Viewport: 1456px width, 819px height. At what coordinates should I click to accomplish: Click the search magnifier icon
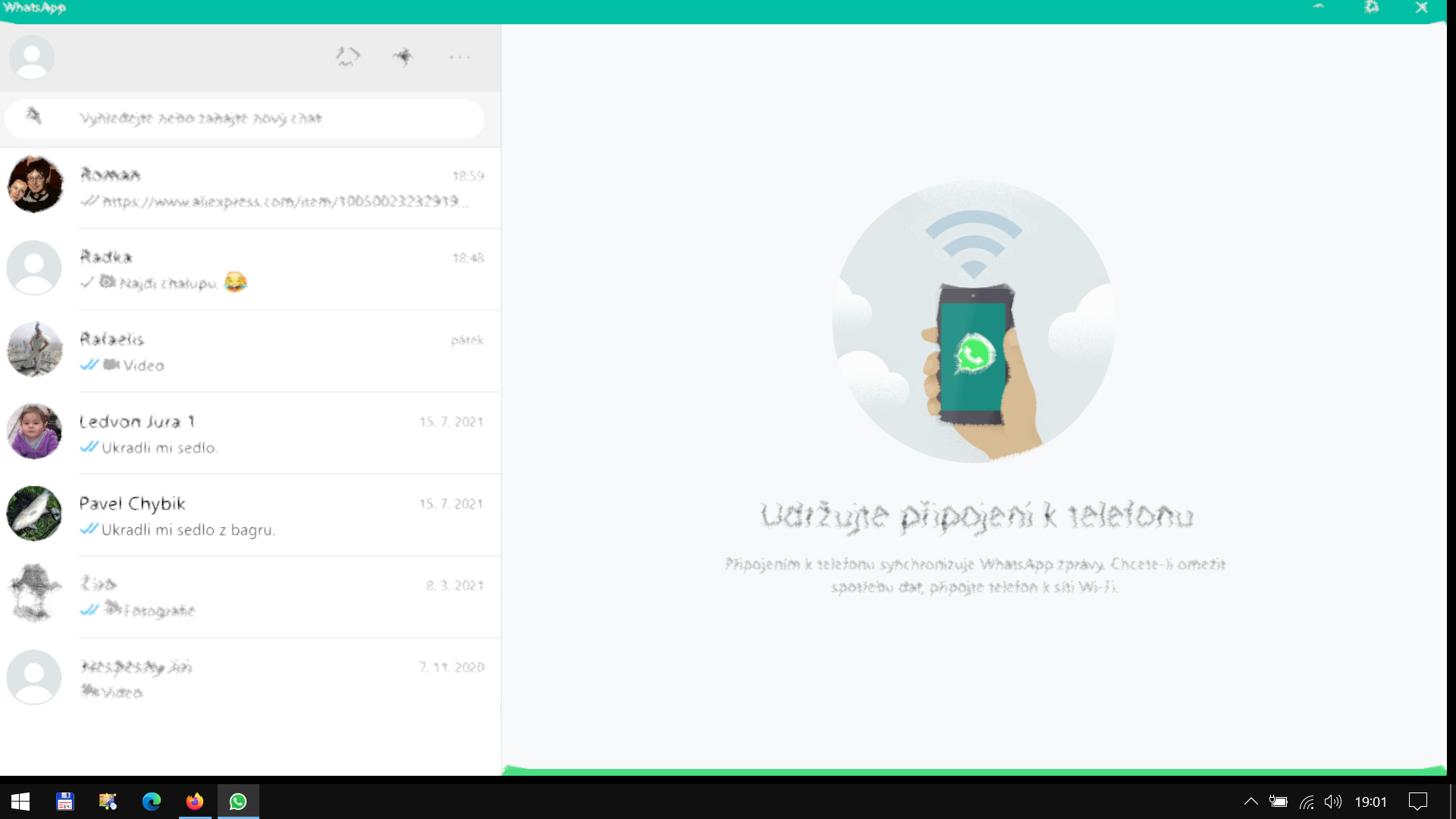click(x=33, y=116)
